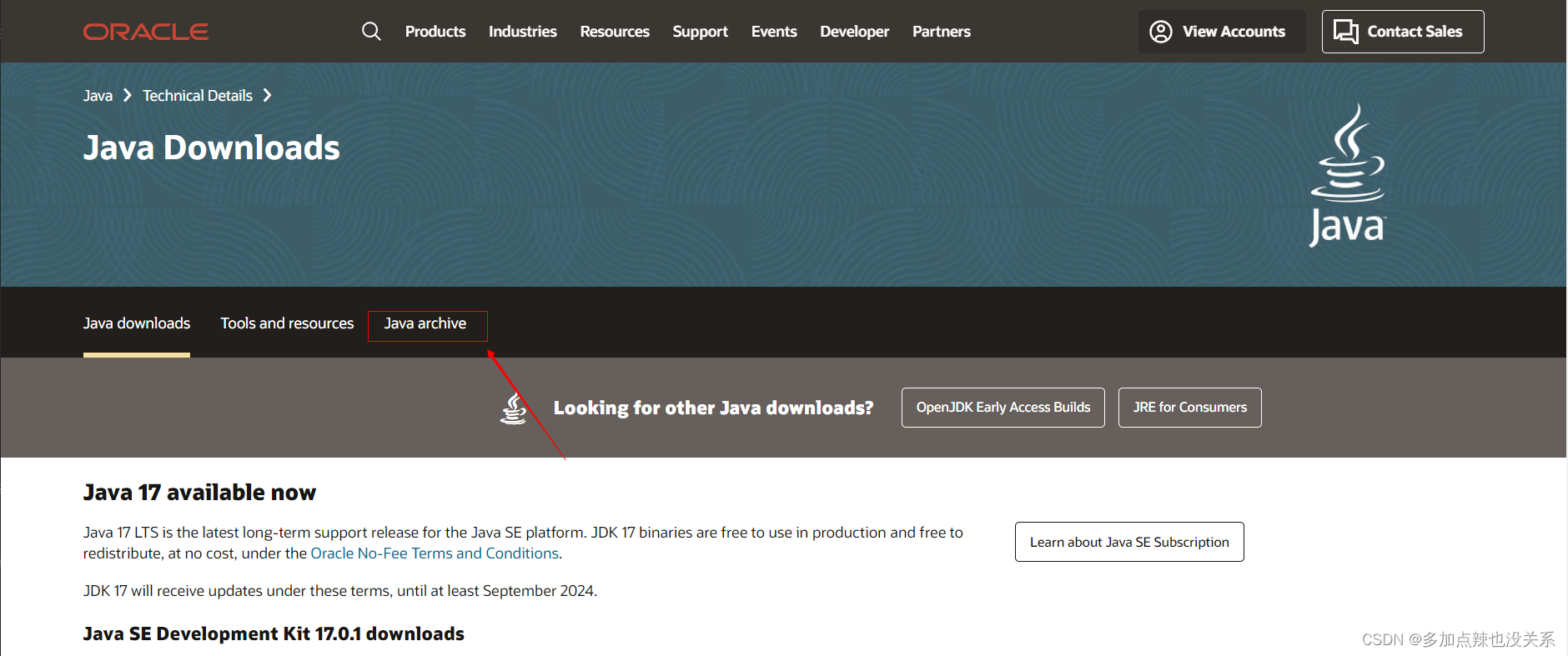The height and width of the screenshot is (656, 1568).
Task: Click the View Accounts button
Action: click(x=1222, y=32)
